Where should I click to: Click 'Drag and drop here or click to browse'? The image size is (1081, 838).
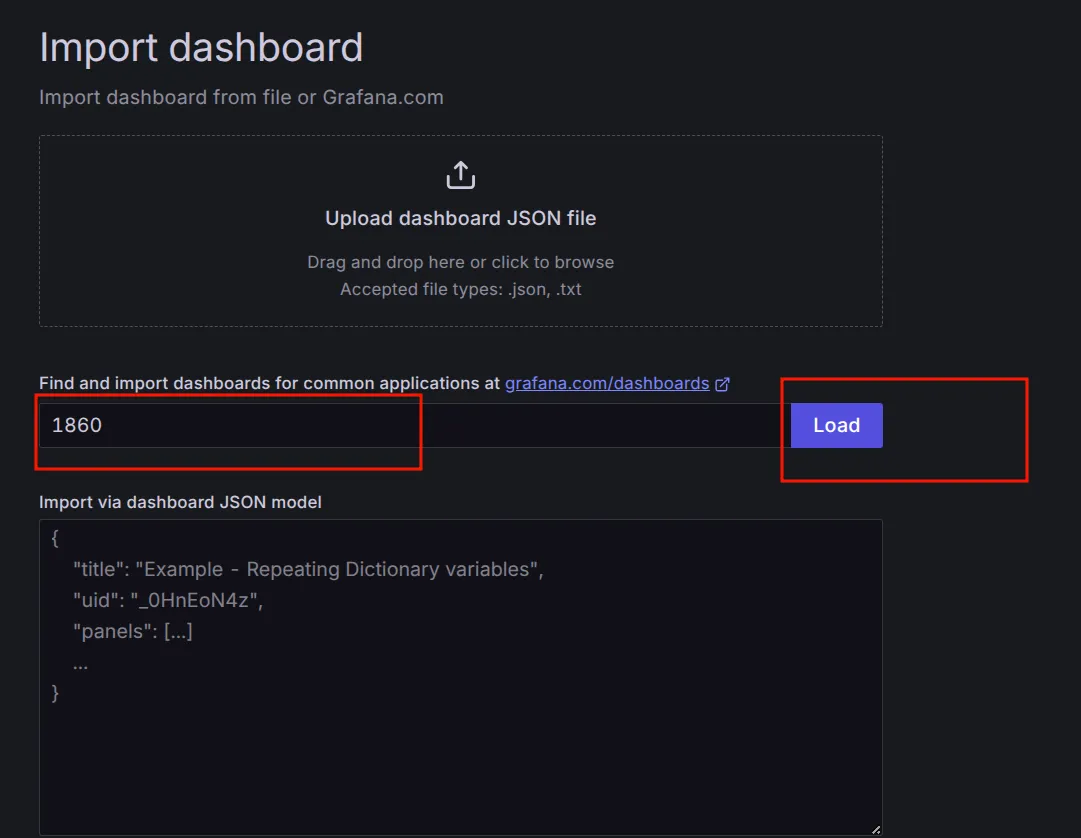(x=461, y=263)
